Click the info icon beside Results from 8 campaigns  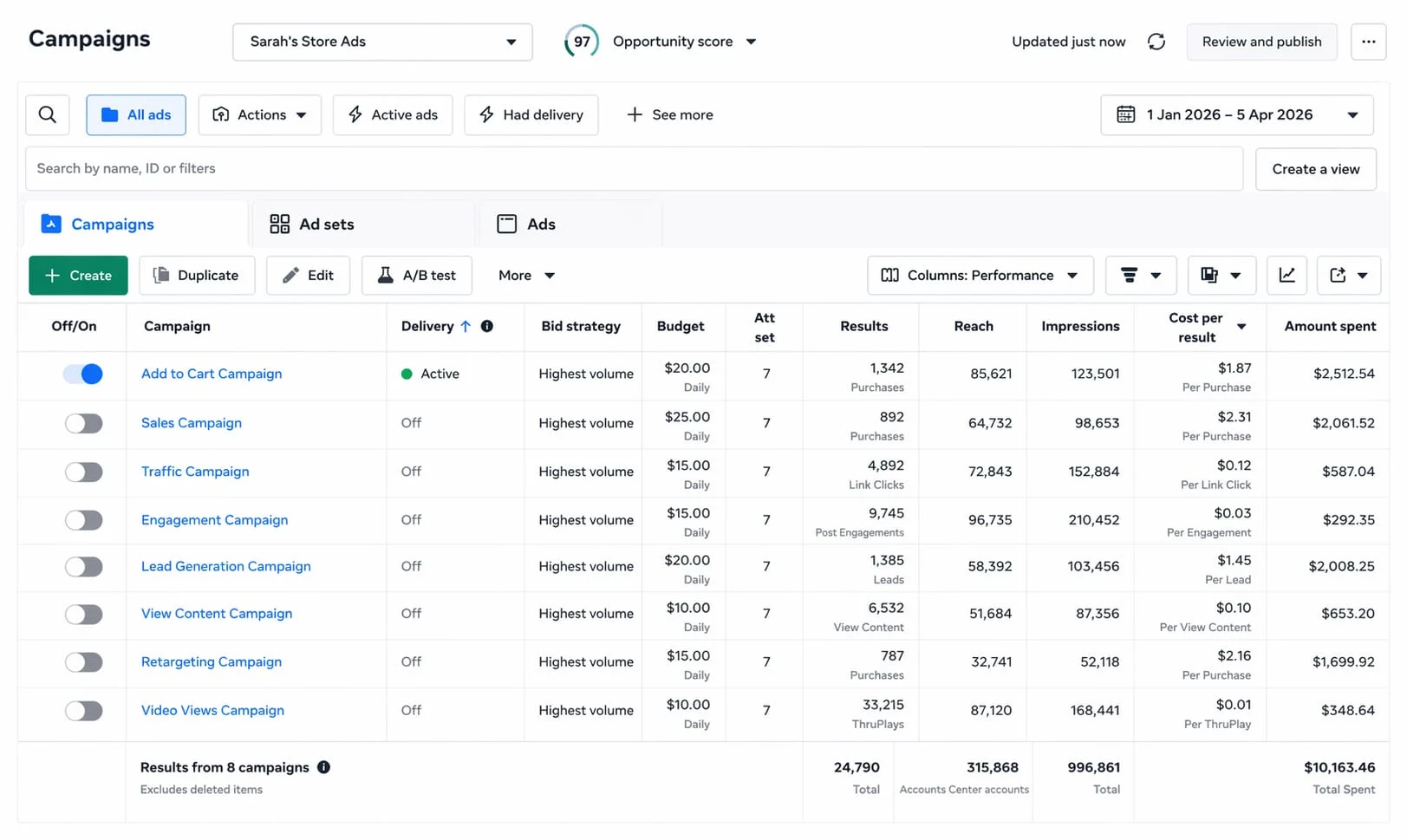point(323,767)
